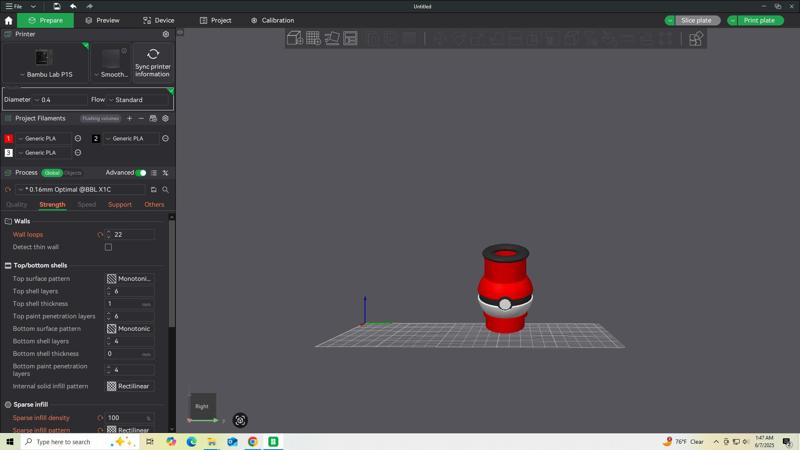Open the Printer settings gear icon

click(x=166, y=34)
